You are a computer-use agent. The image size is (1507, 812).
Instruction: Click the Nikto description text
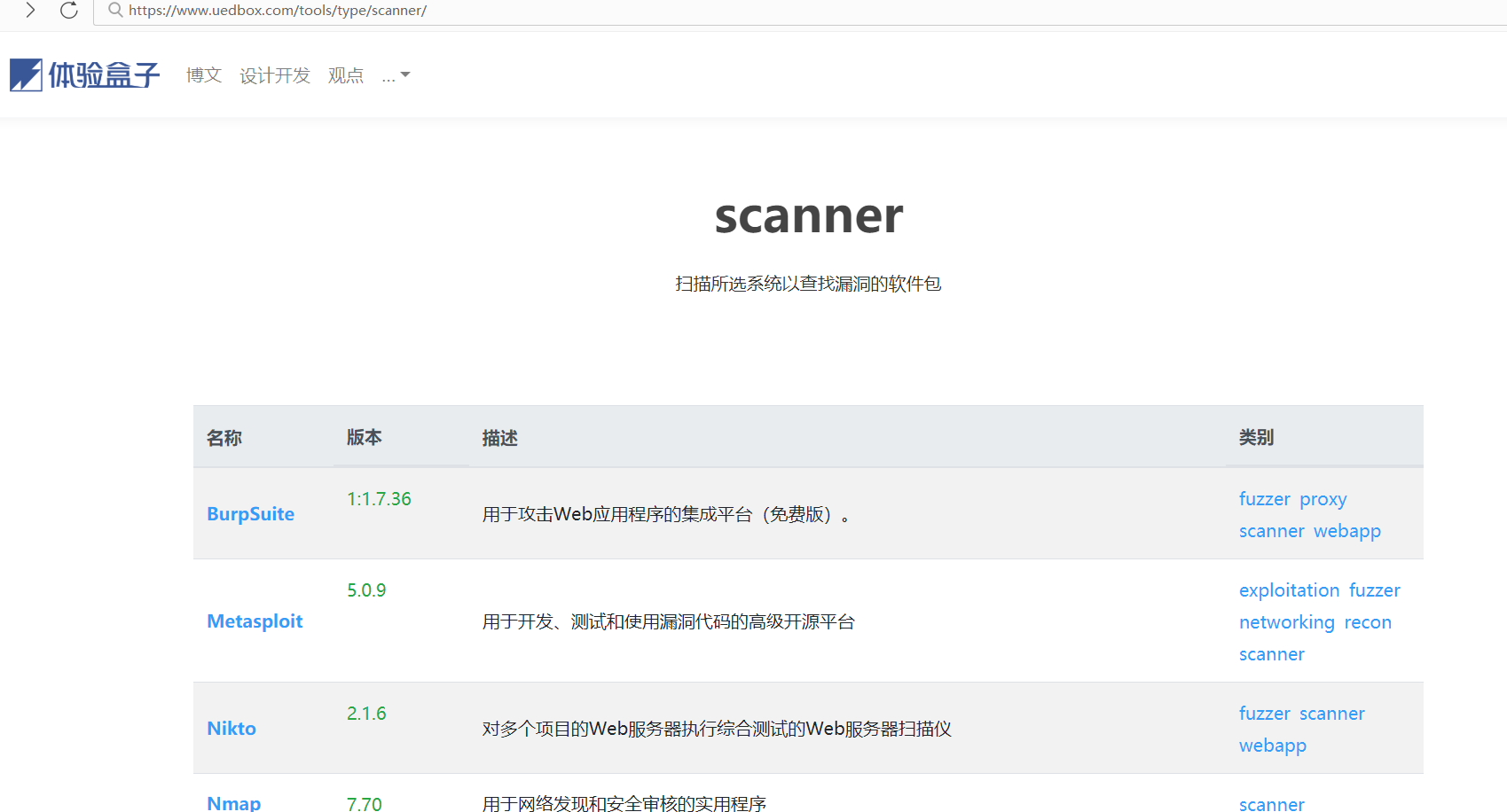(x=717, y=729)
